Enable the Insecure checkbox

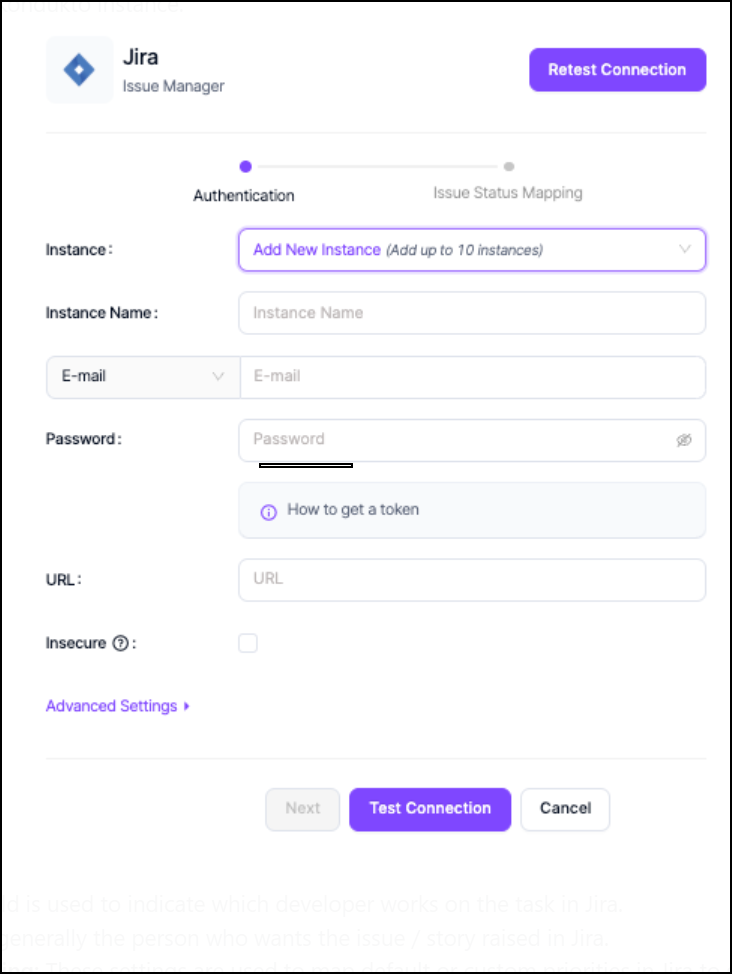(248, 643)
